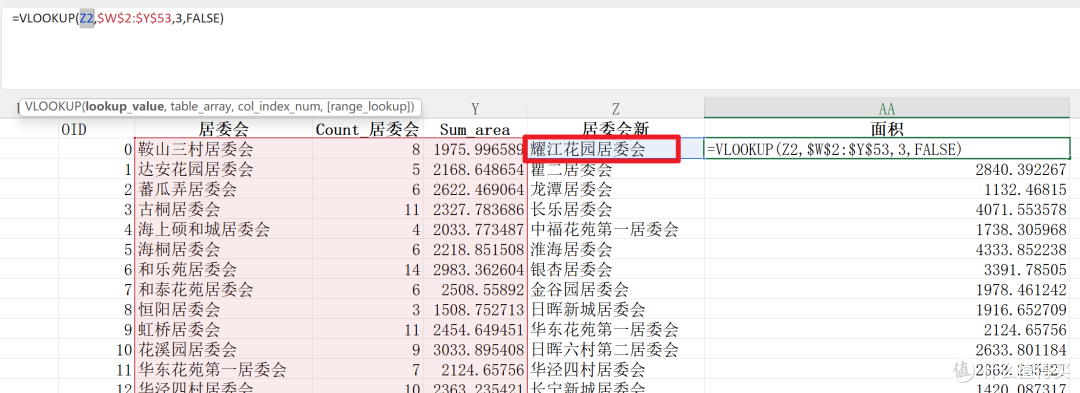Image resolution: width=1080 pixels, height=393 pixels.
Task: Click OID cell 10 beside 花溪园居委会
Action: (96, 350)
